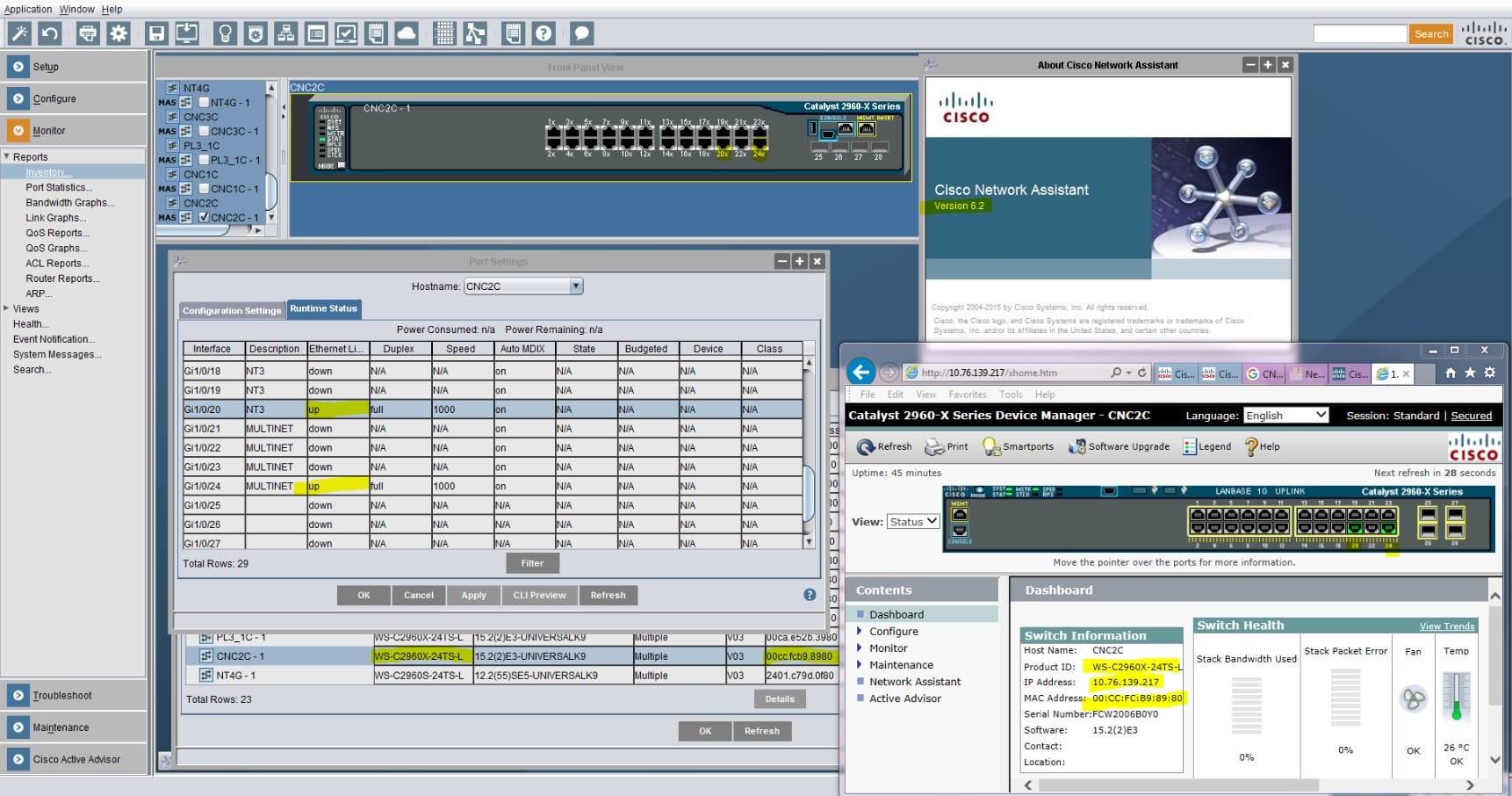This screenshot has width=1512, height=796.
Task: Click Apply button in Port Settings
Action: click(473, 595)
